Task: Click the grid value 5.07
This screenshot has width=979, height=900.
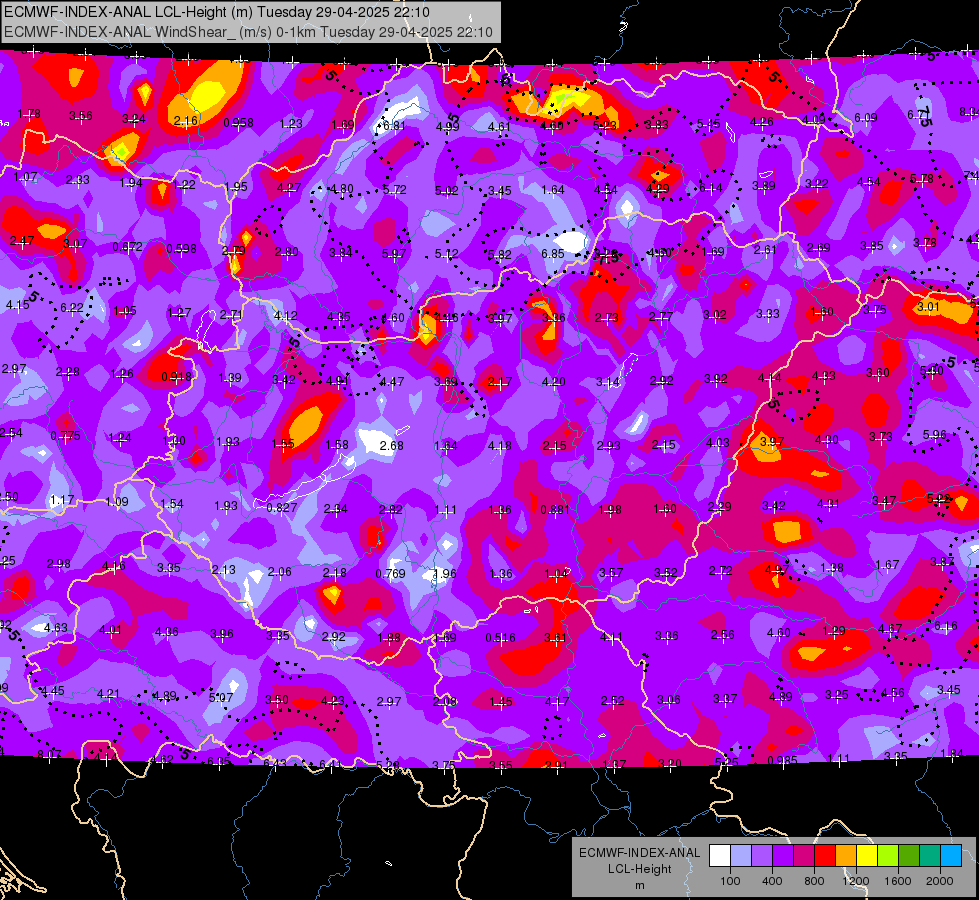Action: click(x=220, y=697)
